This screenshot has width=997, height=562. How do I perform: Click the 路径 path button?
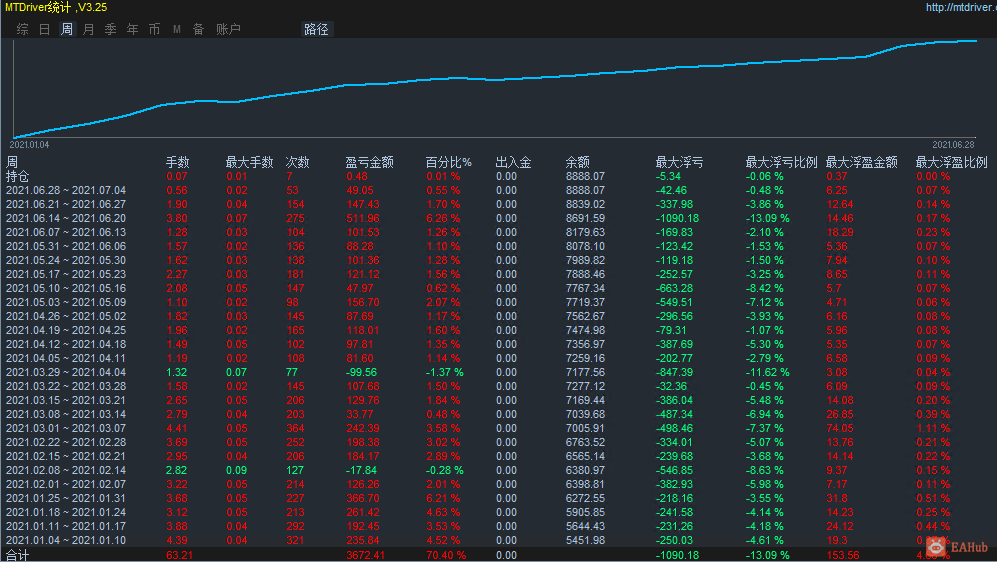[x=316, y=29]
